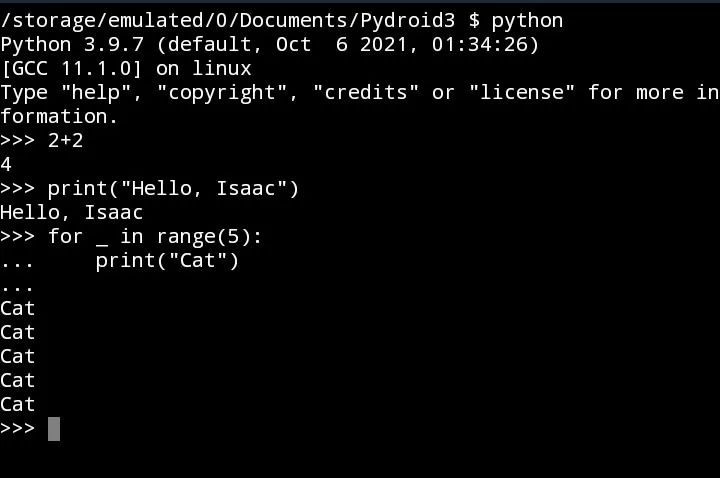
Task: Click the gray cursor block at the prompt
Action: (x=54, y=429)
